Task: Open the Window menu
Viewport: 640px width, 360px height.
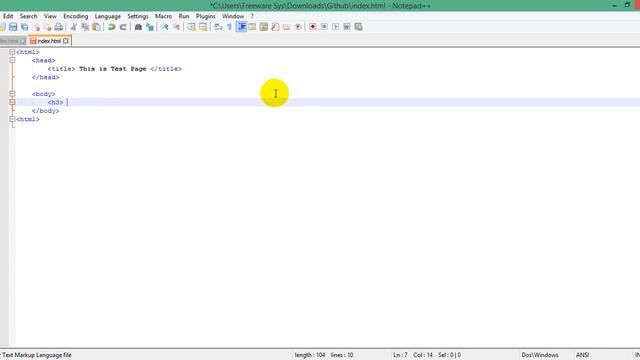Action: coord(233,16)
